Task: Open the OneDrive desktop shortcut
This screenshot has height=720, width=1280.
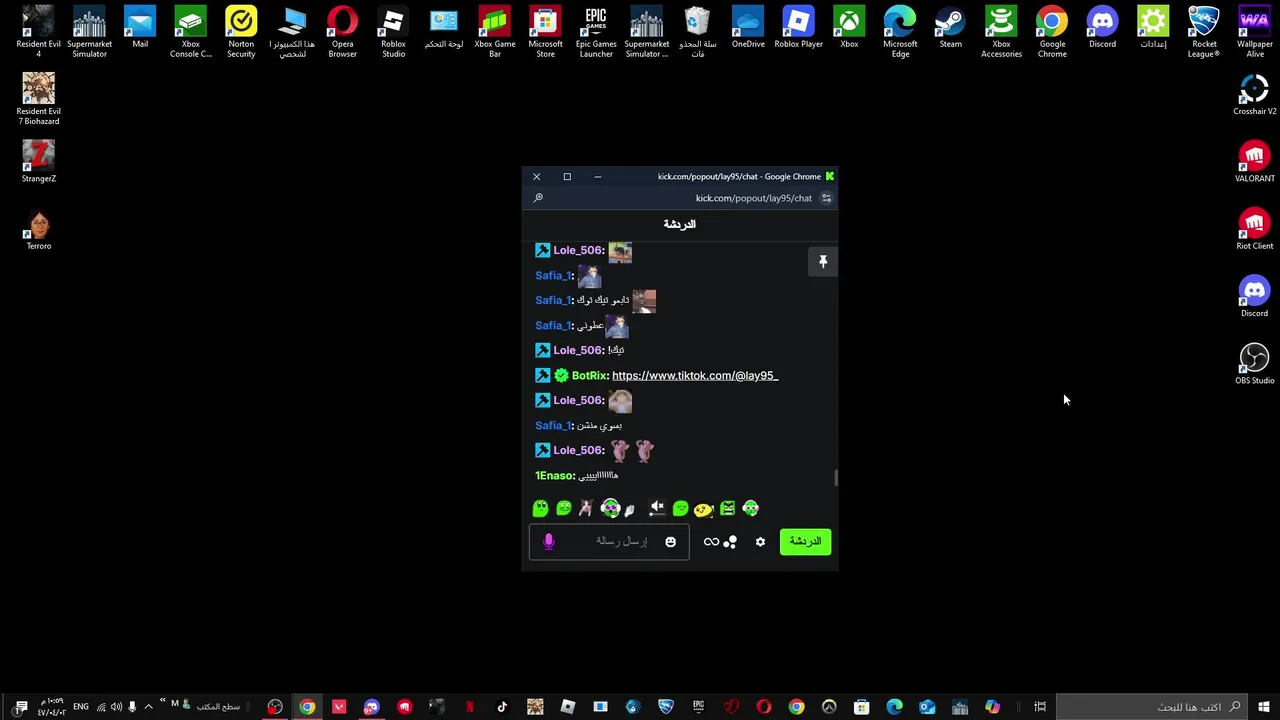Action: point(748,28)
